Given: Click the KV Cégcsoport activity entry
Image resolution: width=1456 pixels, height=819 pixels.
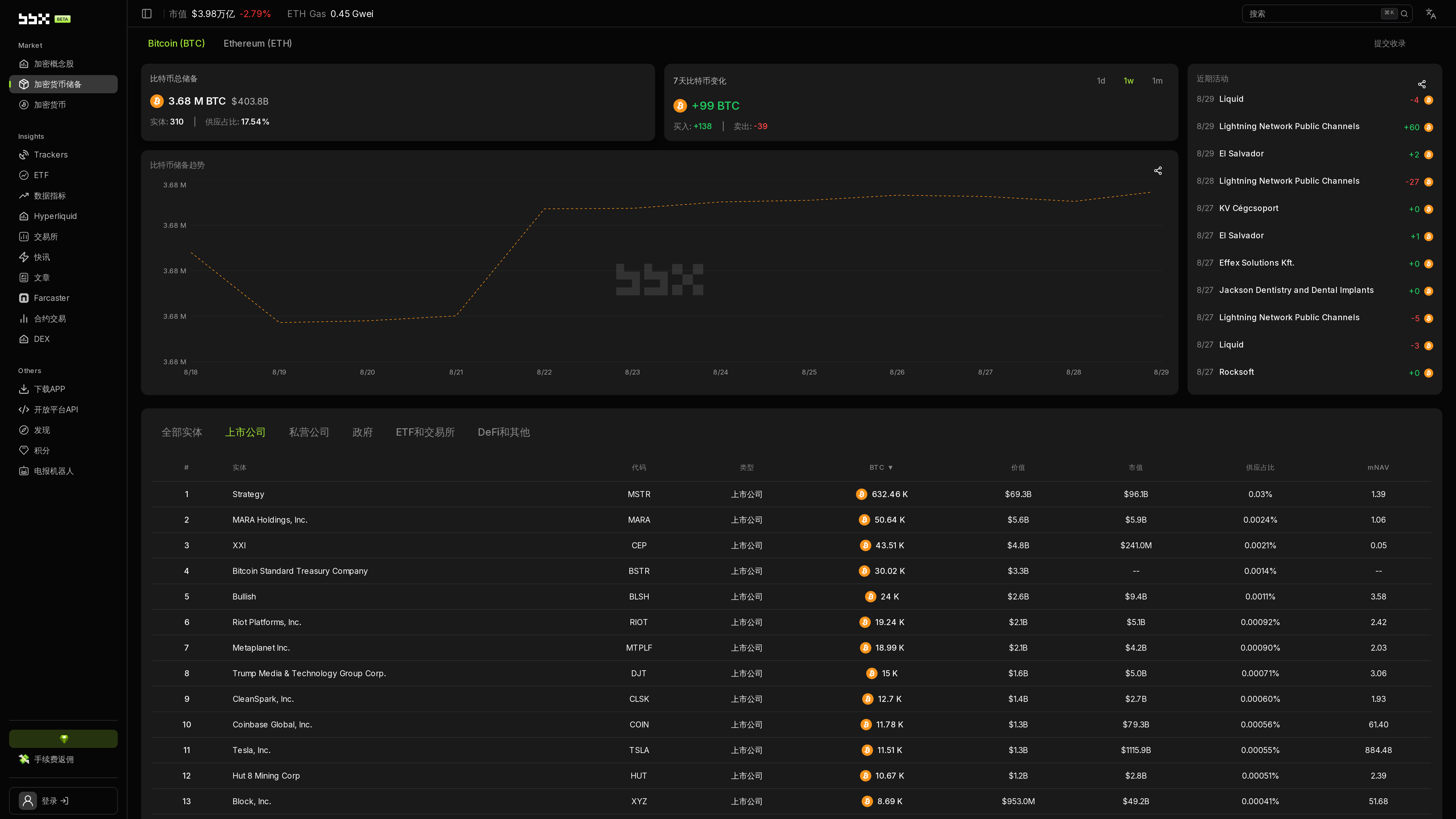Looking at the screenshot, I should [x=1314, y=208].
